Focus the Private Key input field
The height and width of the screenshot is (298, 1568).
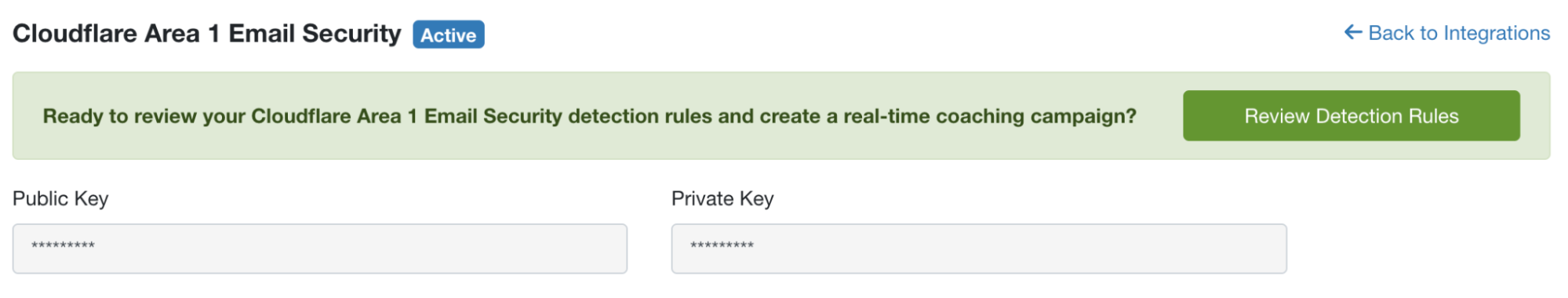tap(979, 249)
